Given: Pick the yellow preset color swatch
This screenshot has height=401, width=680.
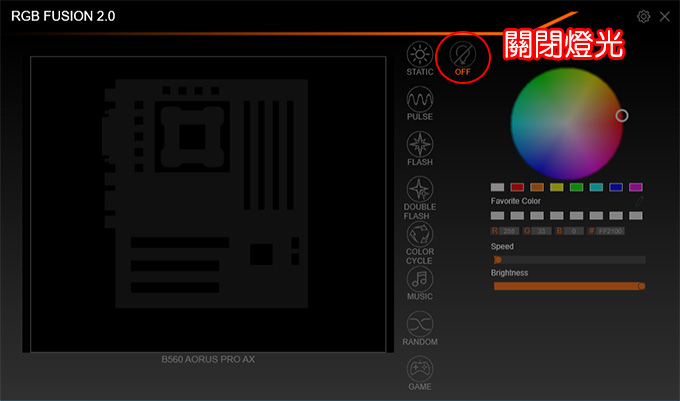Looking at the screenshot, I should (x=557, y=187).
